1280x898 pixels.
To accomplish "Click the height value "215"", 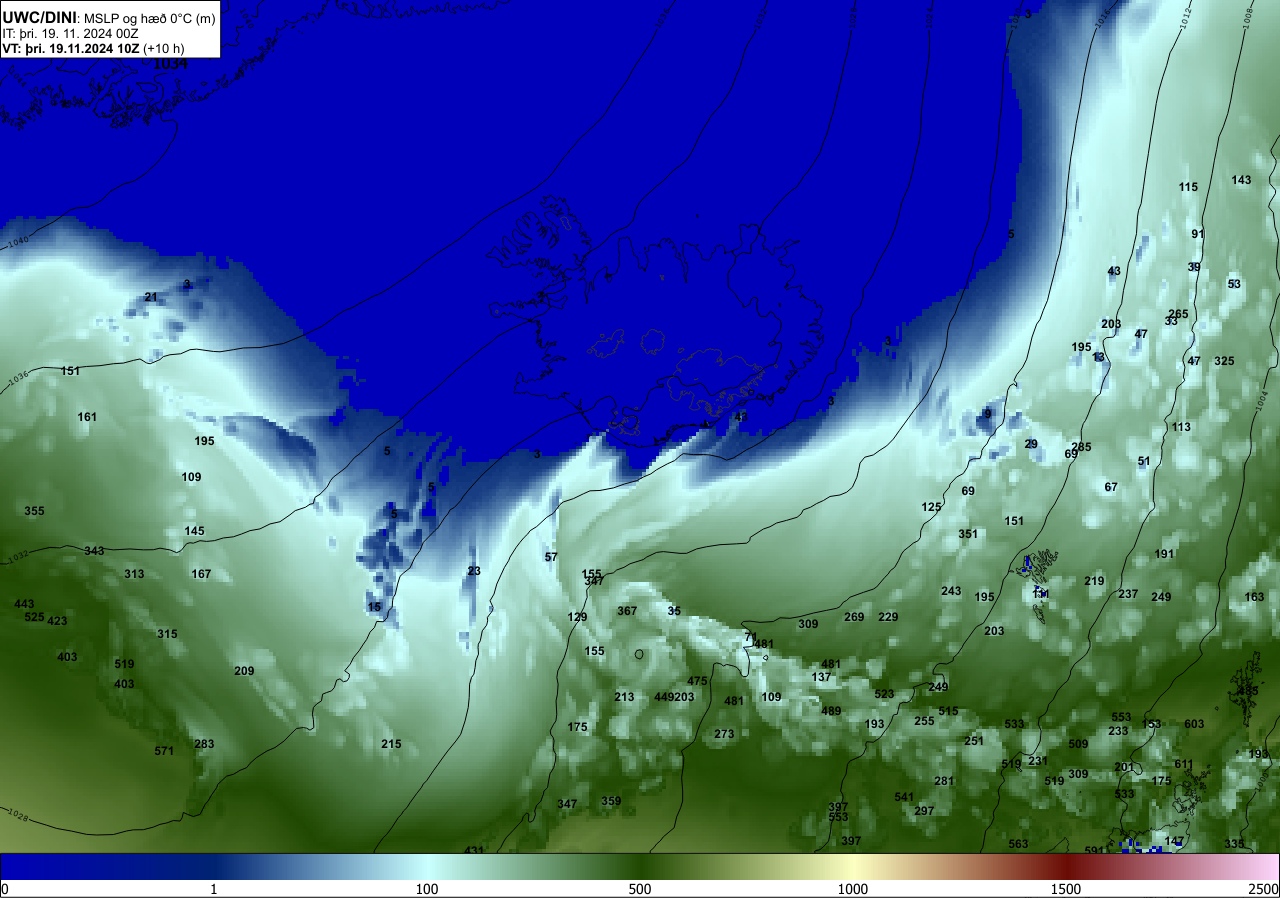I will 391,744.
